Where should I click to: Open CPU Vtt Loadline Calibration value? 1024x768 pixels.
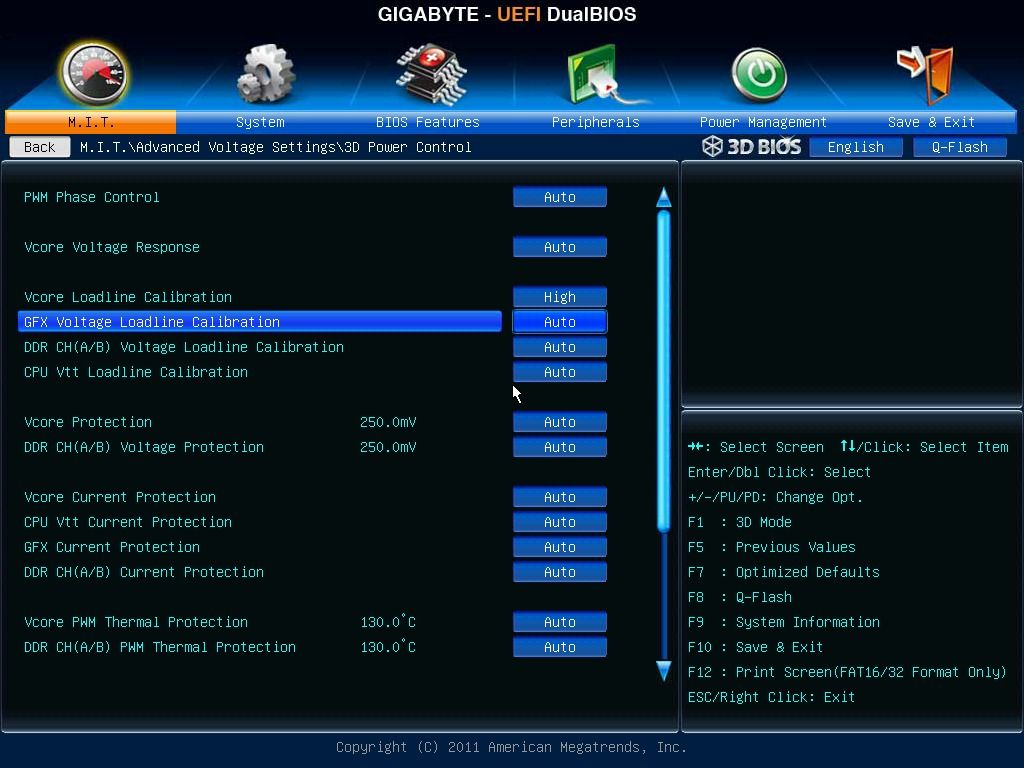560,372
